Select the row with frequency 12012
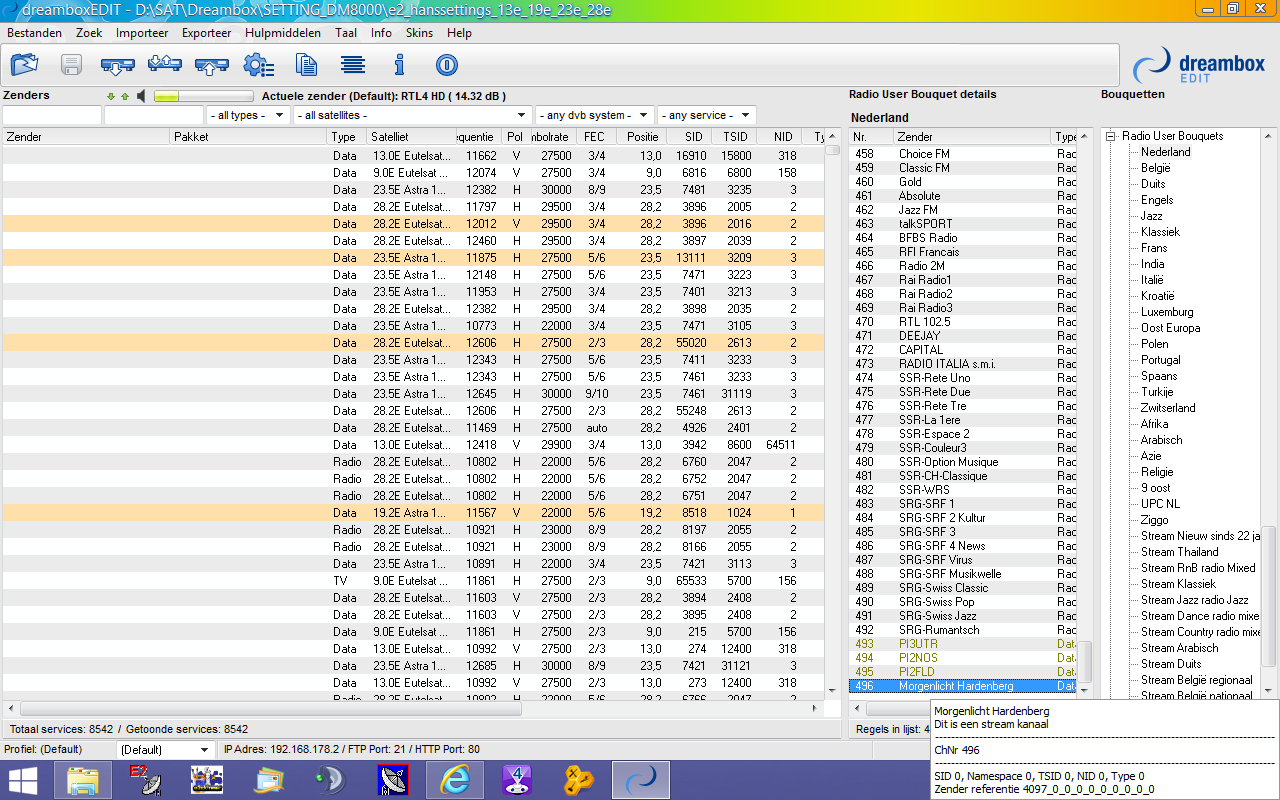The height and width of the screenshot is (800, 1280). click(x=413, y=224)
